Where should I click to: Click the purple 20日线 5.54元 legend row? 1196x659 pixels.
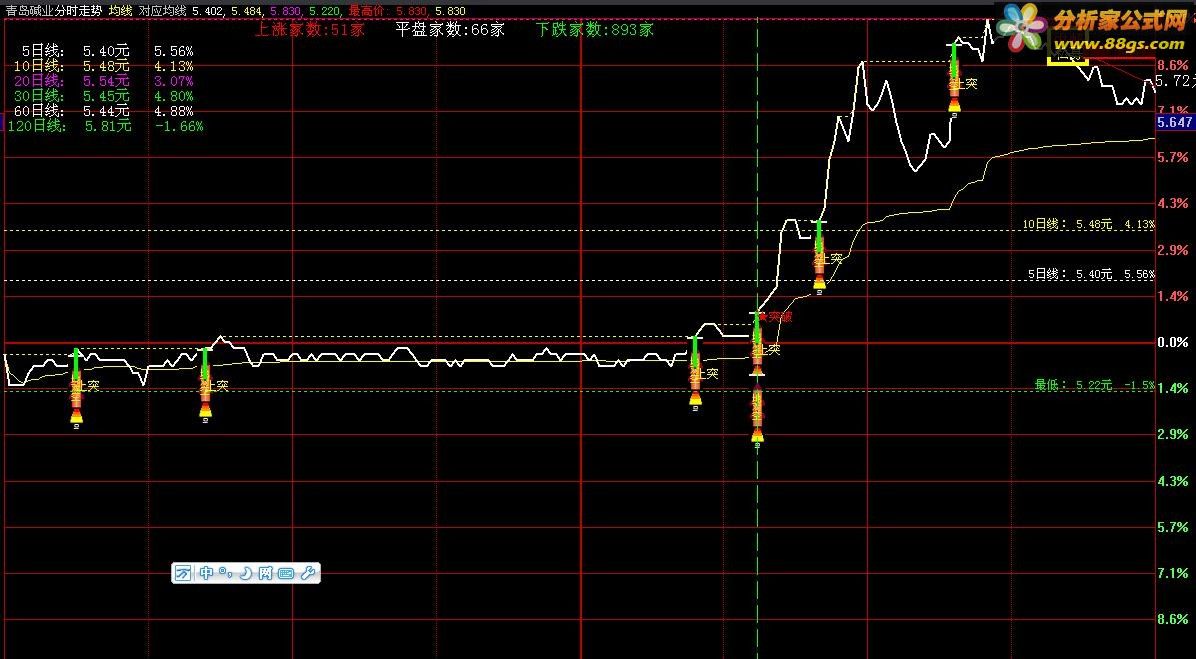pos(104,81)
